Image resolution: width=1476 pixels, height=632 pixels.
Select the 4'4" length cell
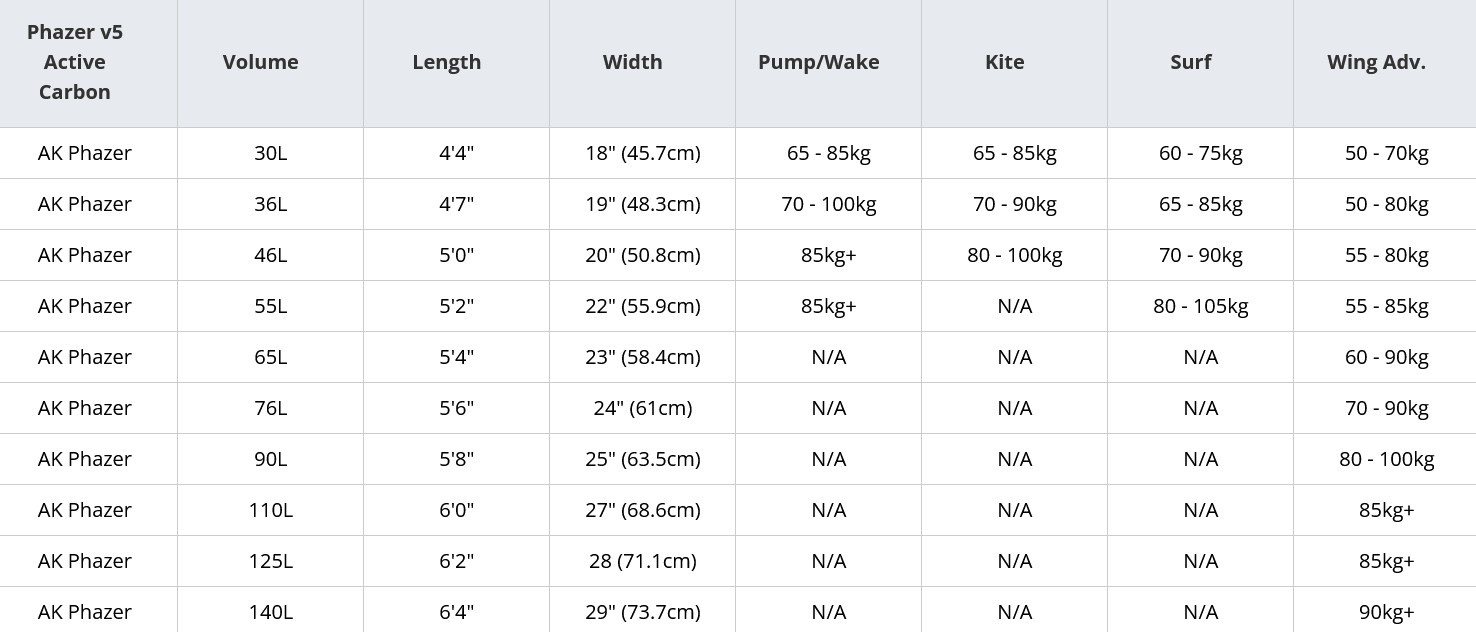456,153
